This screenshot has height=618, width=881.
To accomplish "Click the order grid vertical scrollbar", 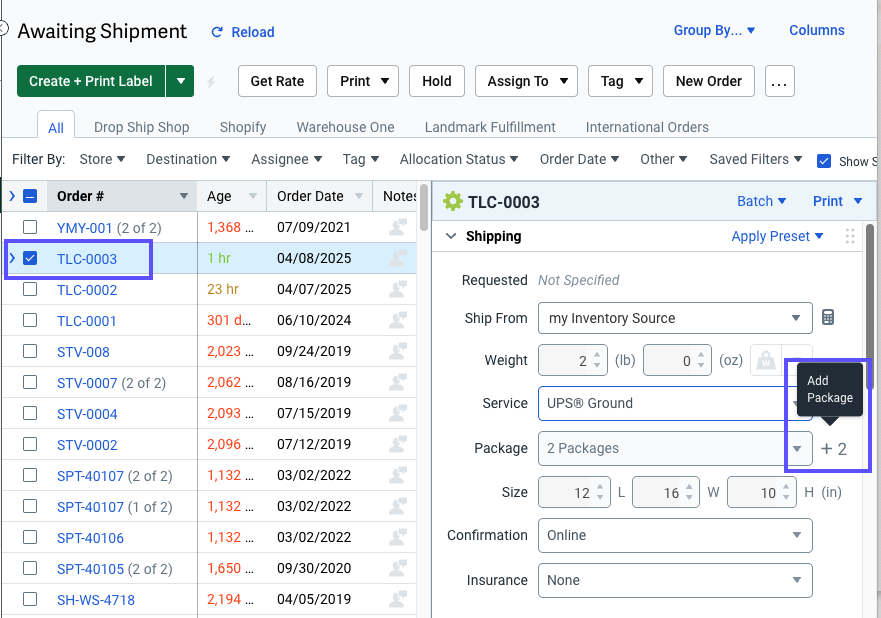I will click(x=424, y=208).
